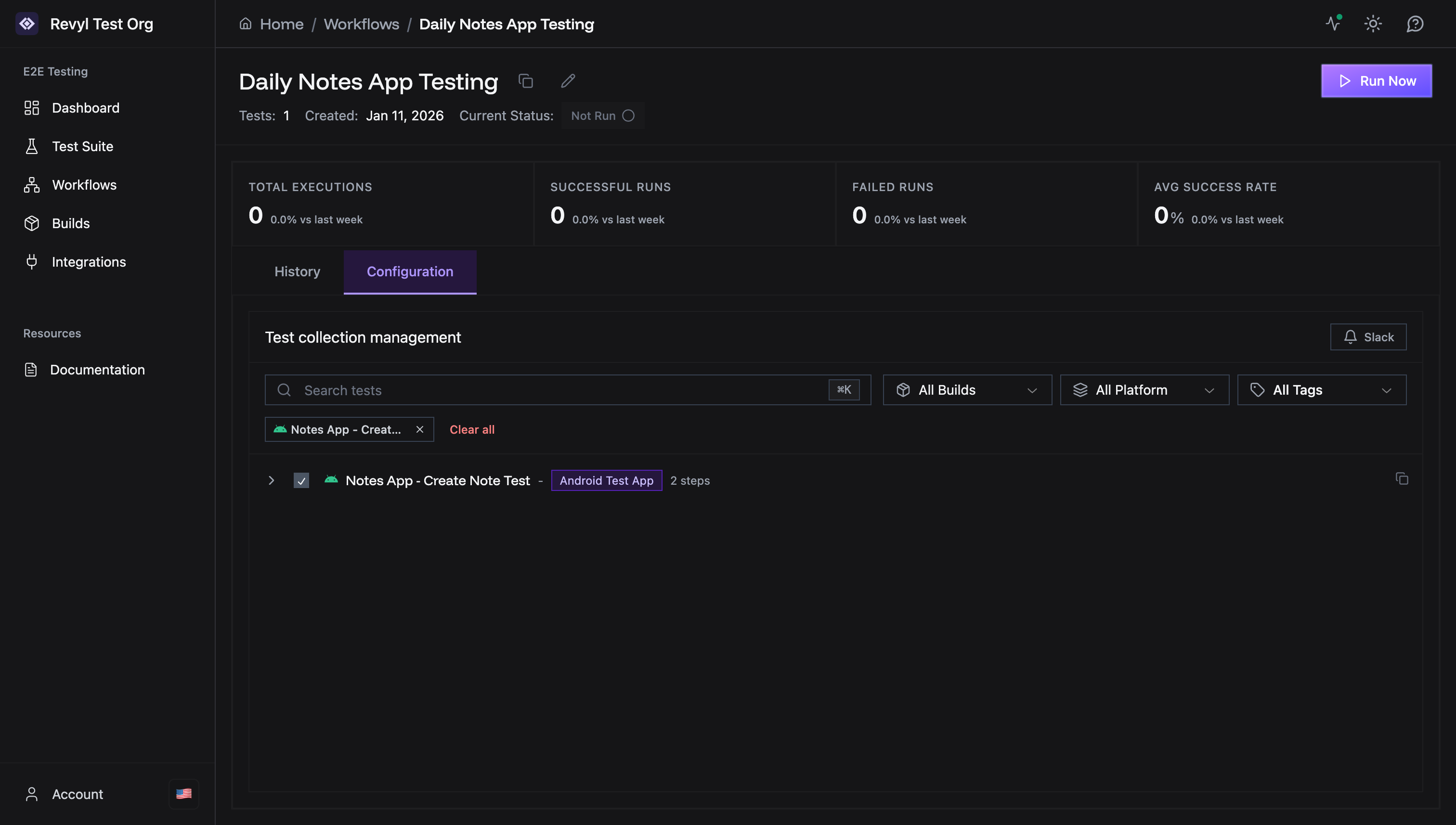The width and height of the screenshot is (1456, 825).
Task: Expand the Notes App - Create Note Test row
Action: point(272,480)
